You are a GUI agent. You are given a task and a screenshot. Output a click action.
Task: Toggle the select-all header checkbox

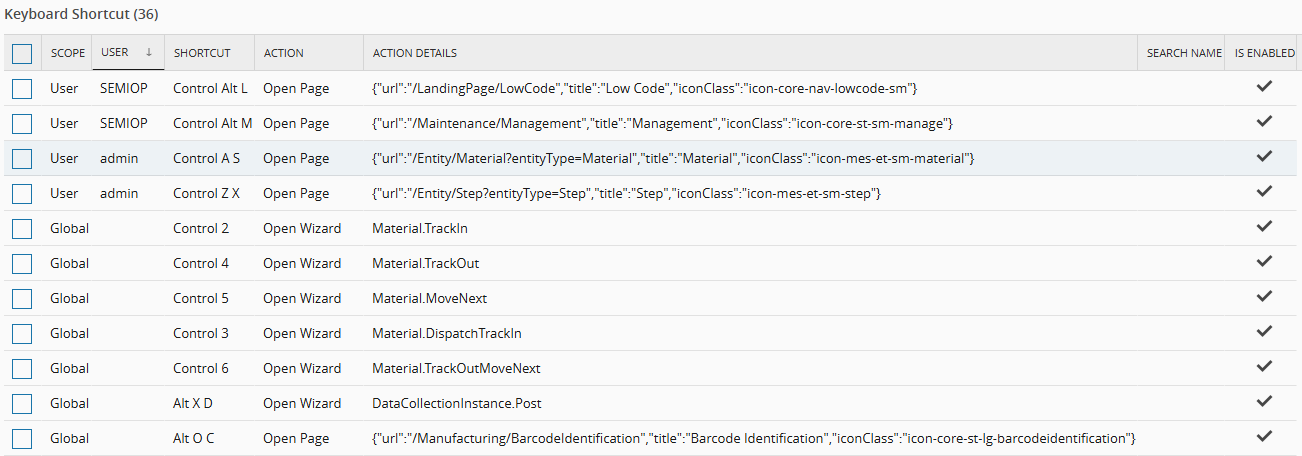pyautogui.click(x=22, y=54)
